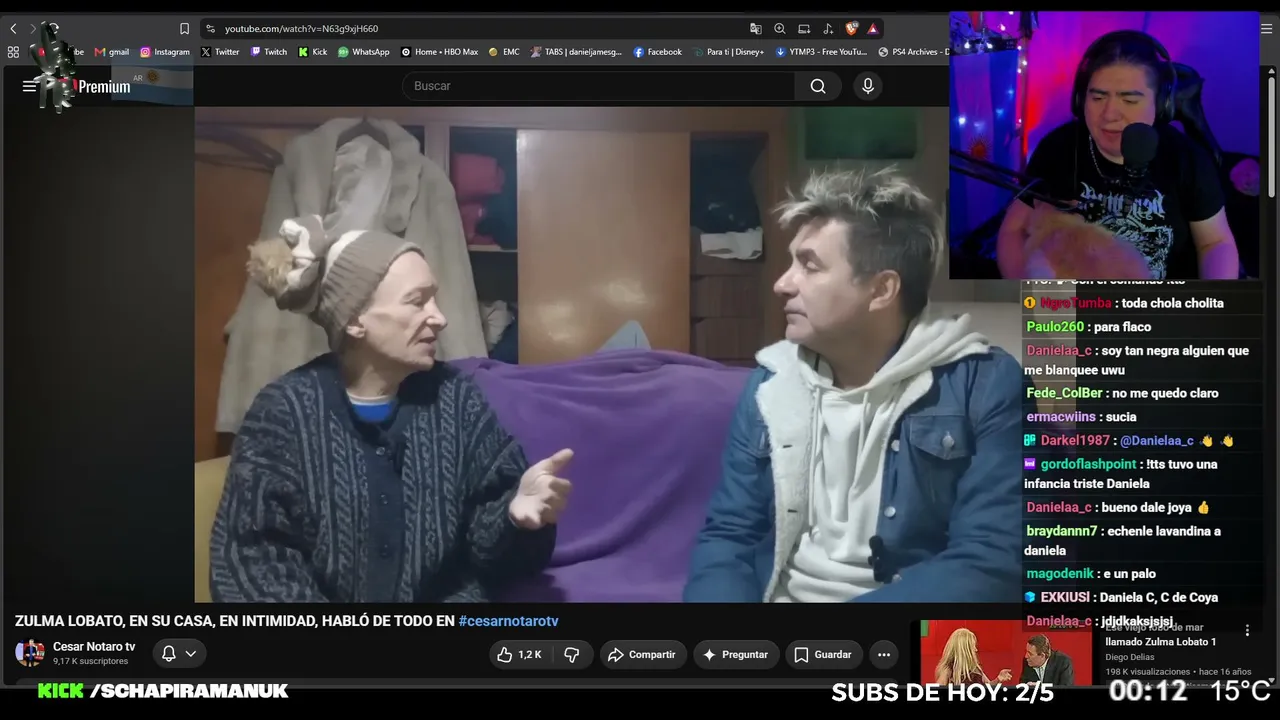Viewport: 1280px width, 720px height.
Task: Click the ermacwiins username in chat
Action: tap(1062, 417)
